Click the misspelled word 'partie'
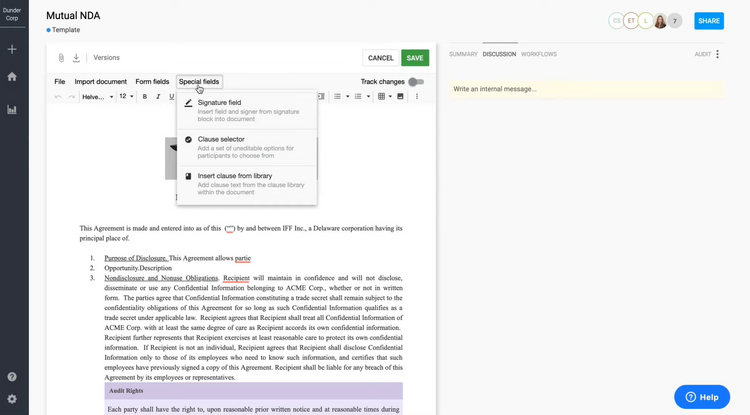 pyautogui.click(x=243, y=258)
